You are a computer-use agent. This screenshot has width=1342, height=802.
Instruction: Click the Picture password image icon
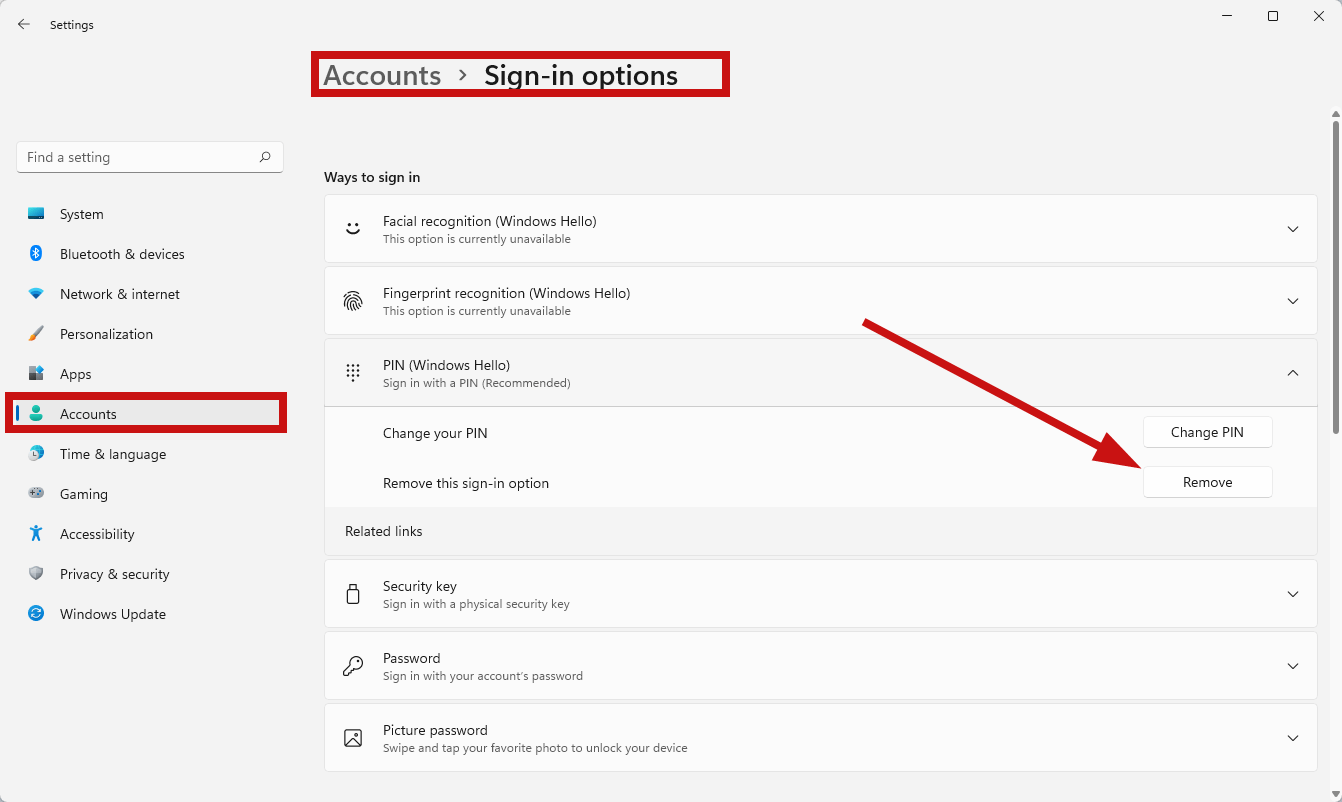tap(353, 738)
